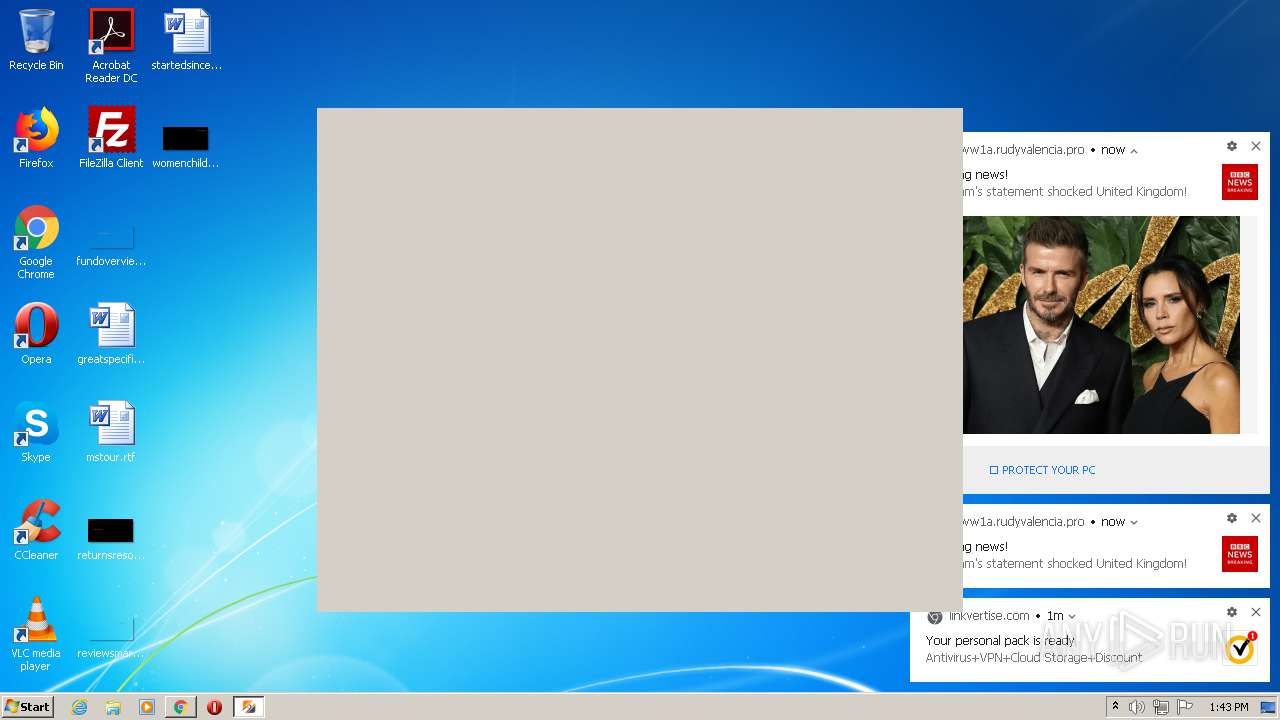Viewport: 1280px width, 720px height.
Task: Open Windows Media Player taskbar icon
Action: click(x=147, y=707)
